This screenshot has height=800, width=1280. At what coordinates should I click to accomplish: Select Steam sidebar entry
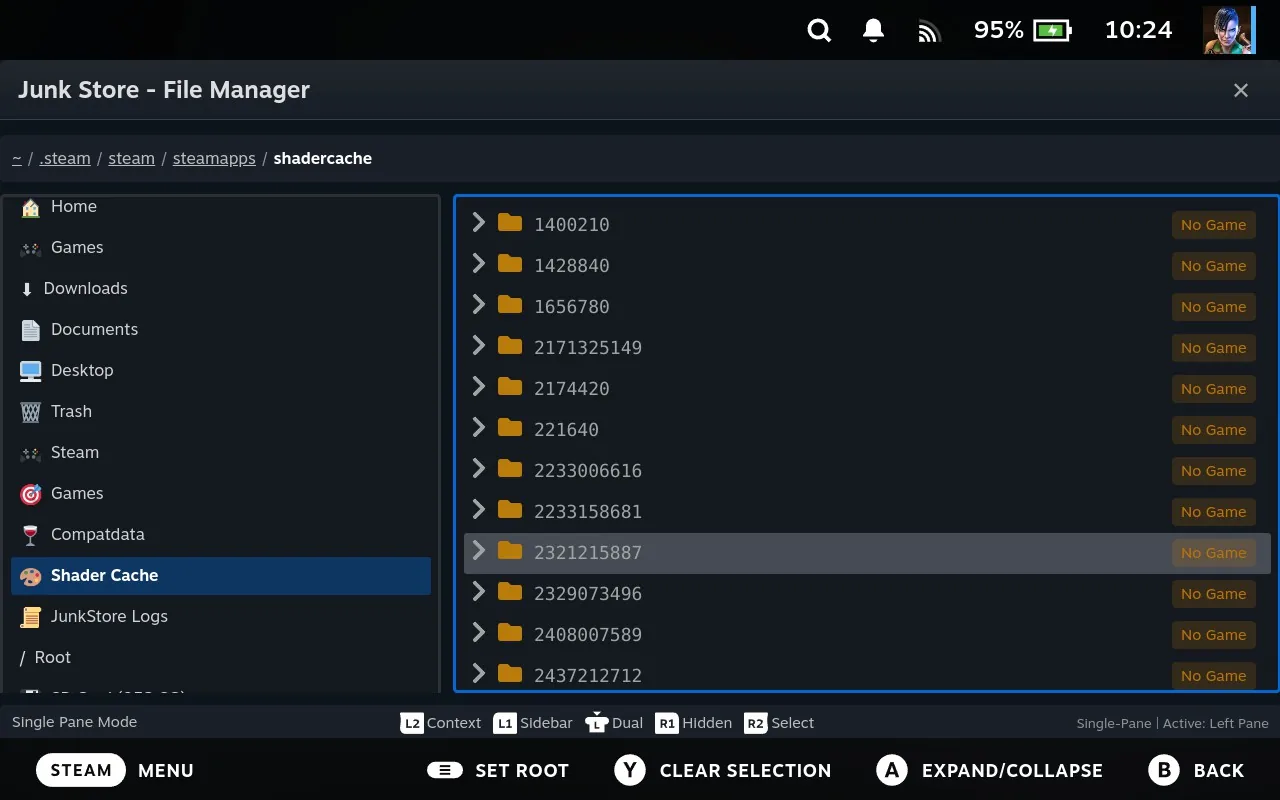[221, 452]
